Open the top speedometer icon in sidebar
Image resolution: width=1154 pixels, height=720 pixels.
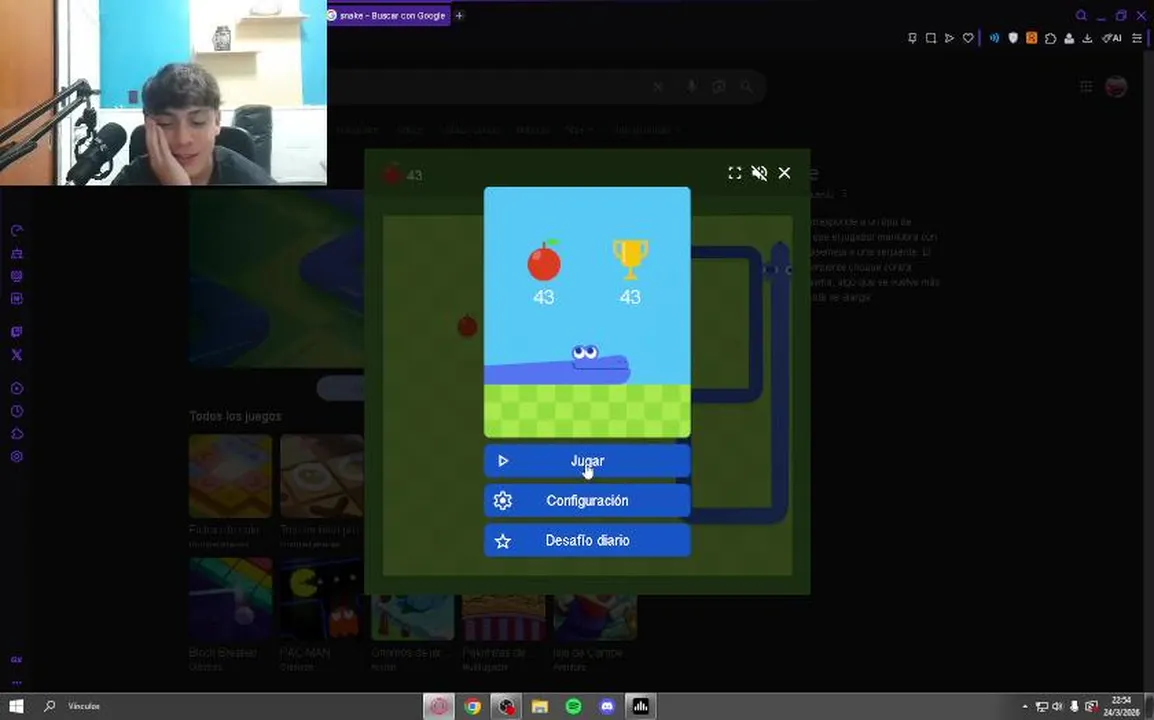pos(17,230)
